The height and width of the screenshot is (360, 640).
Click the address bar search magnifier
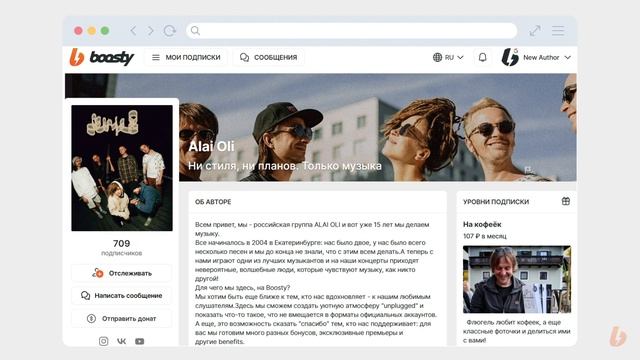pyautogui.click(x=196, y=31)
